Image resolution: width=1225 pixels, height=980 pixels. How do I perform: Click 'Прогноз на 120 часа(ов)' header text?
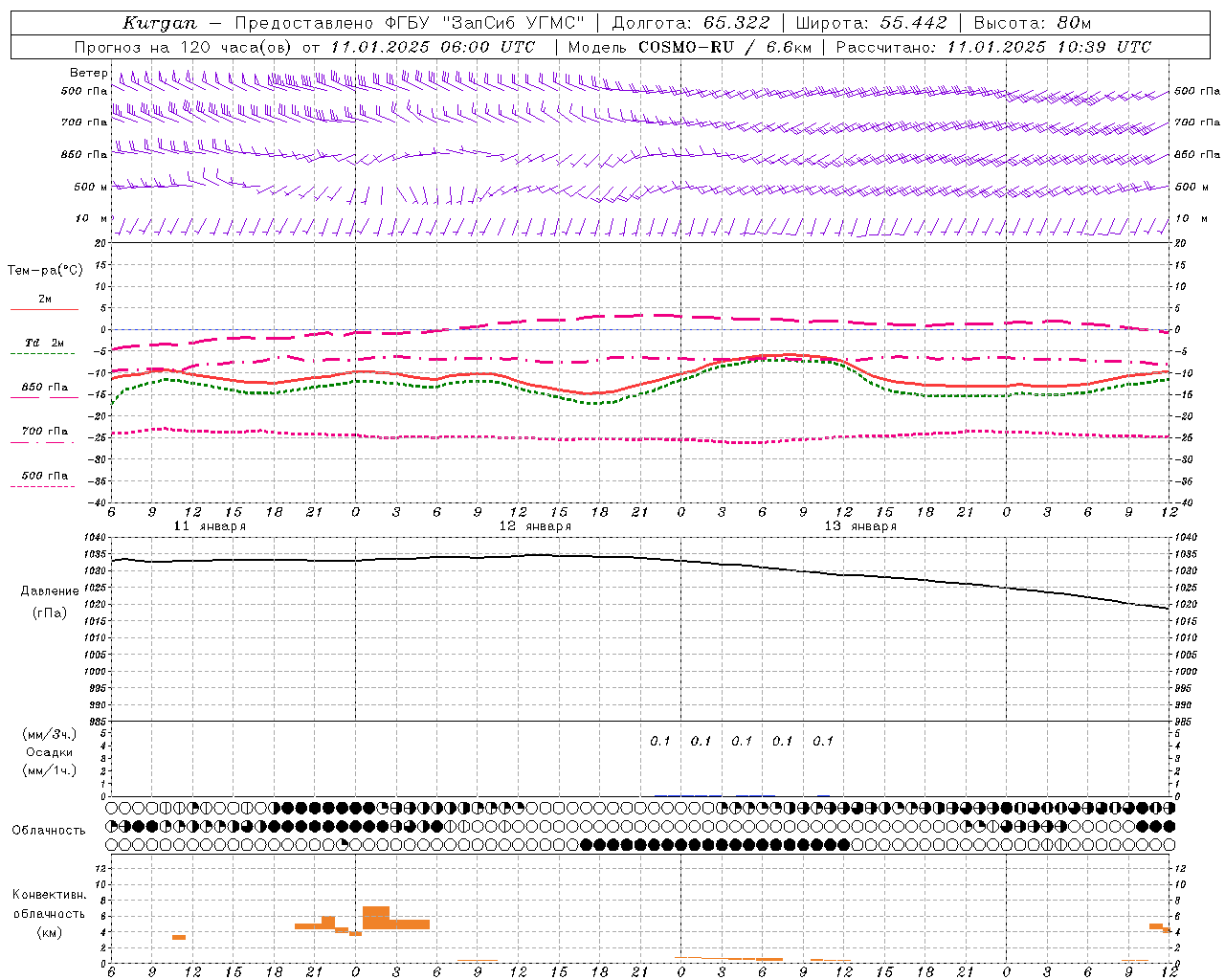185,47
